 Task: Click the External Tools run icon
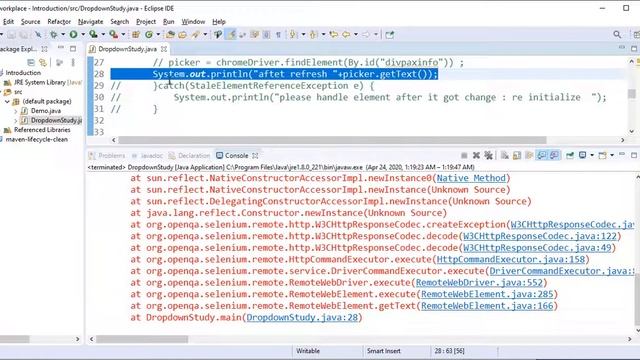pos(113,35)
